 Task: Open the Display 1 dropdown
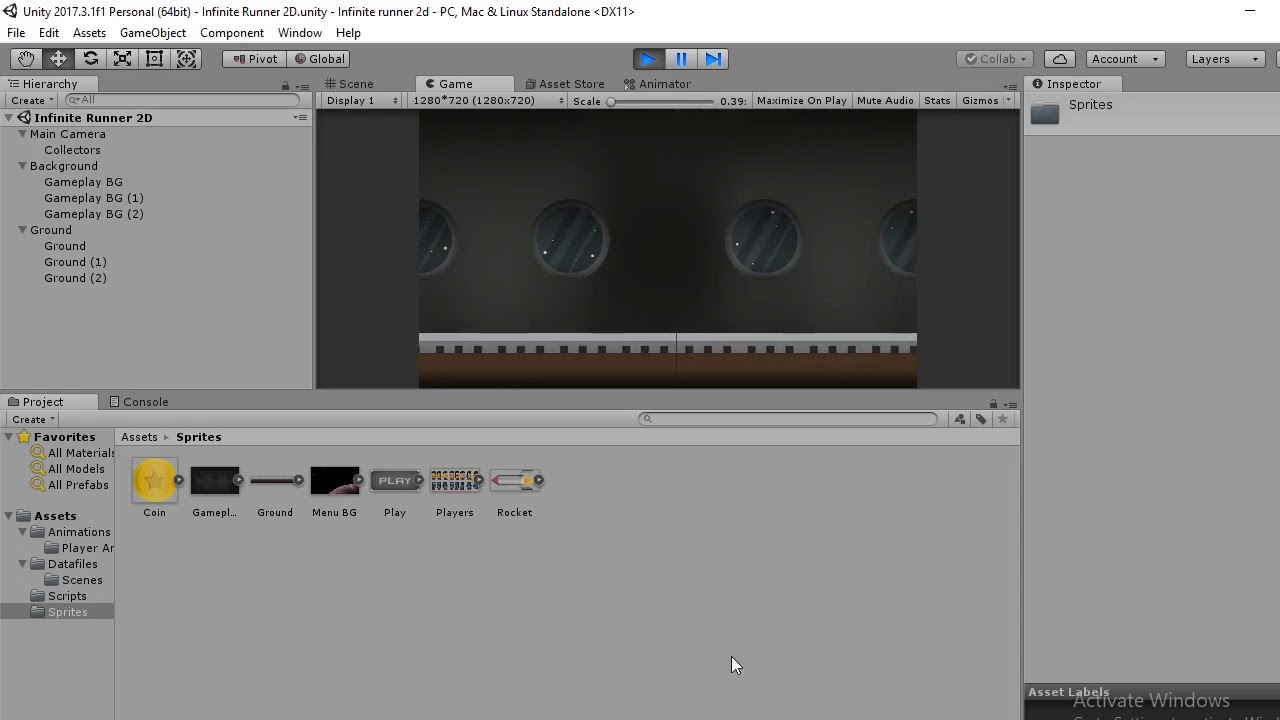click(362, 101)
